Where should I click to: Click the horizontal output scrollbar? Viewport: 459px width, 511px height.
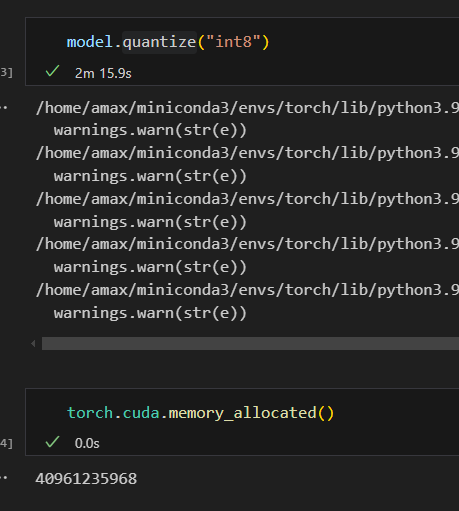pyautogui.click(x=250, y=343)
